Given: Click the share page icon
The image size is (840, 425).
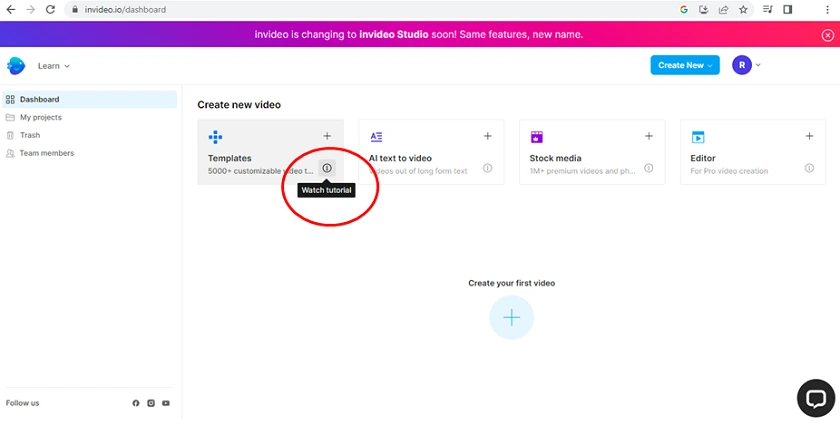Looking at the screenshot, I should (723, 9).
